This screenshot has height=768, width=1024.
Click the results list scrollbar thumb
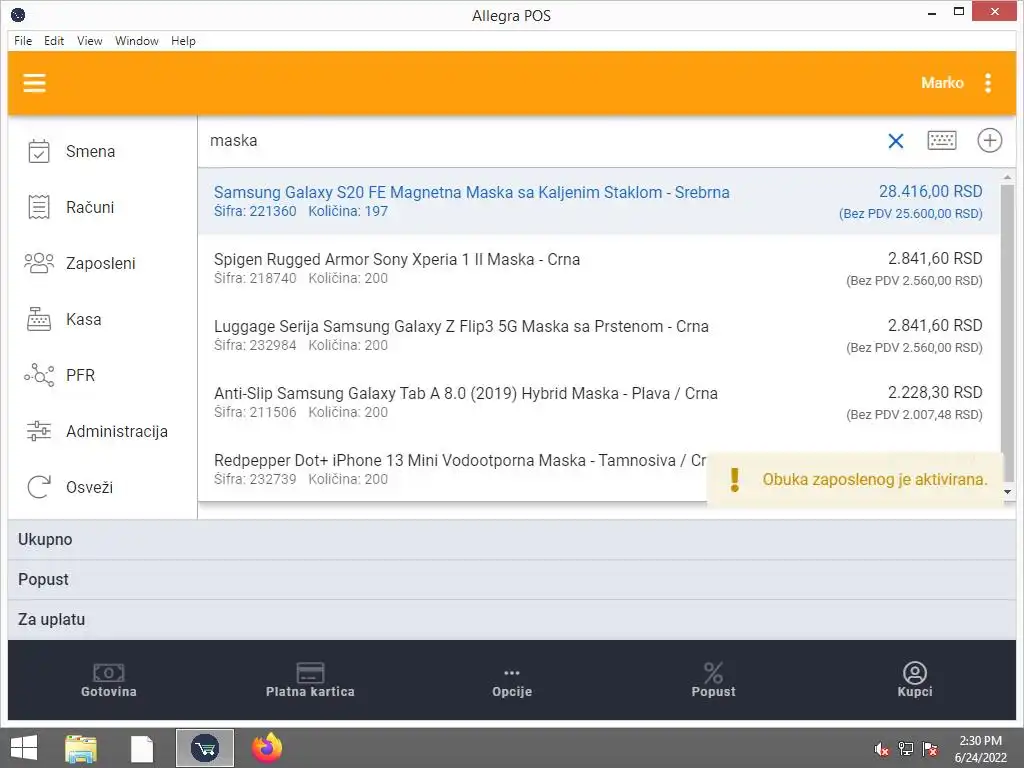1008,332
